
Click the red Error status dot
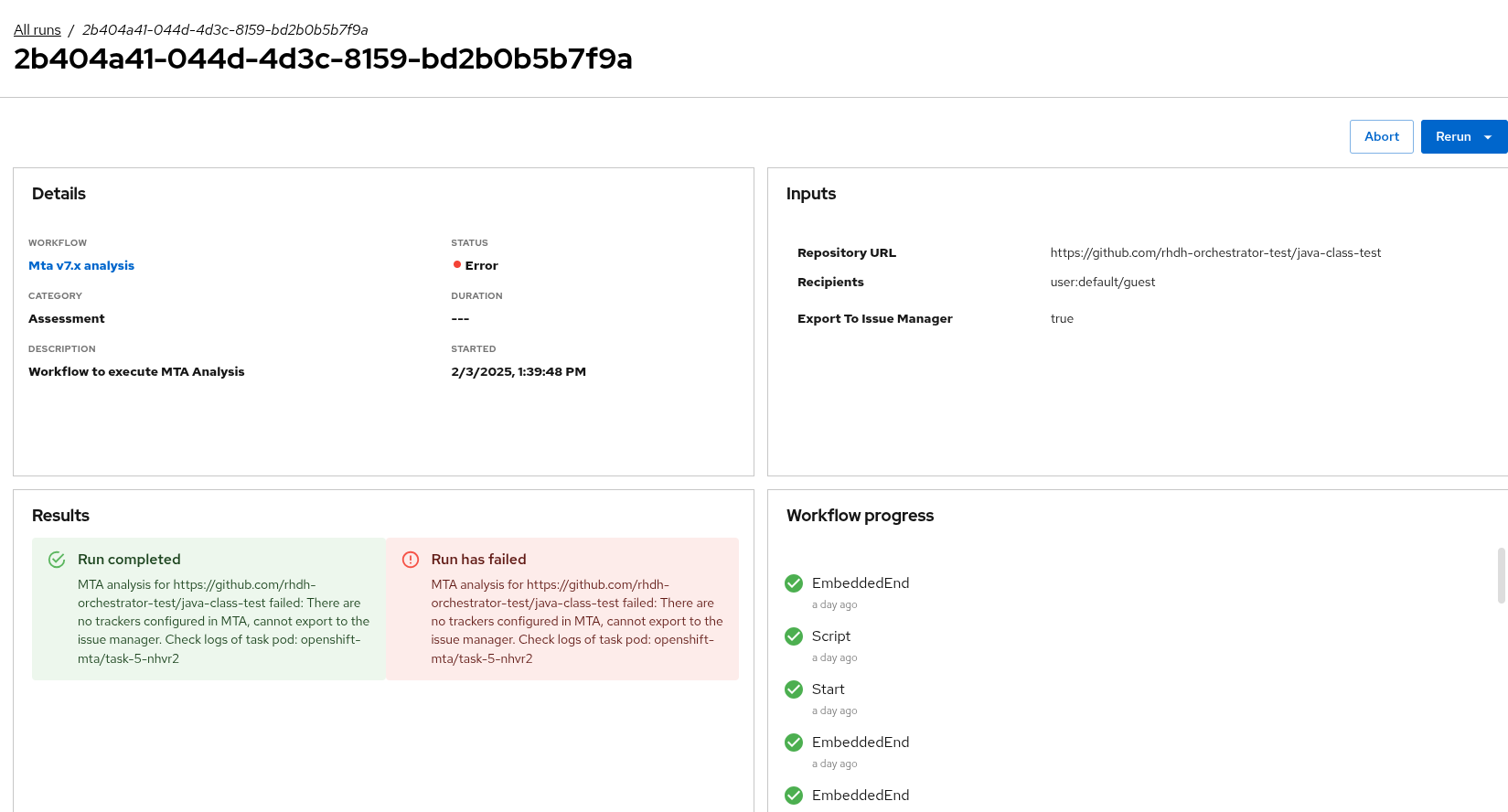click(x=456, y=265)
